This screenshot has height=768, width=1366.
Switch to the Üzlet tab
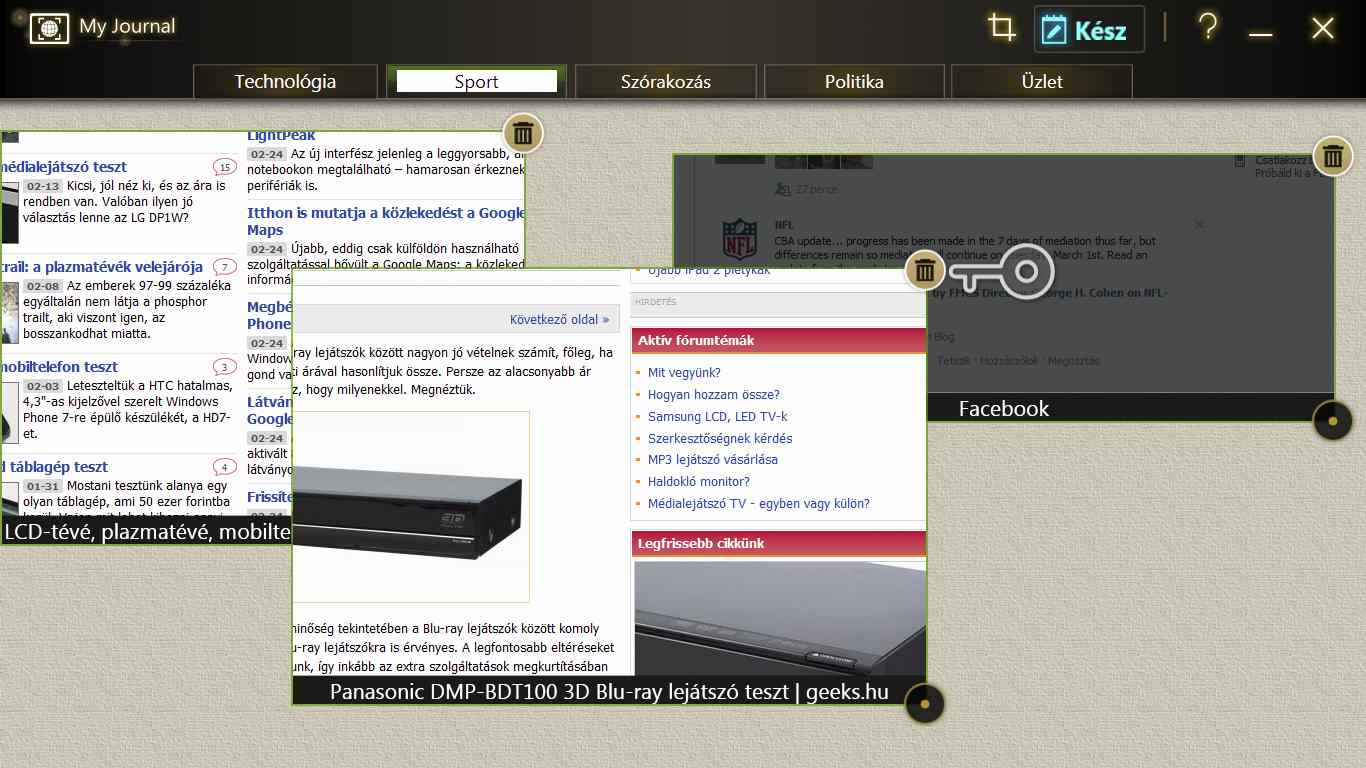click(1041, 82)
